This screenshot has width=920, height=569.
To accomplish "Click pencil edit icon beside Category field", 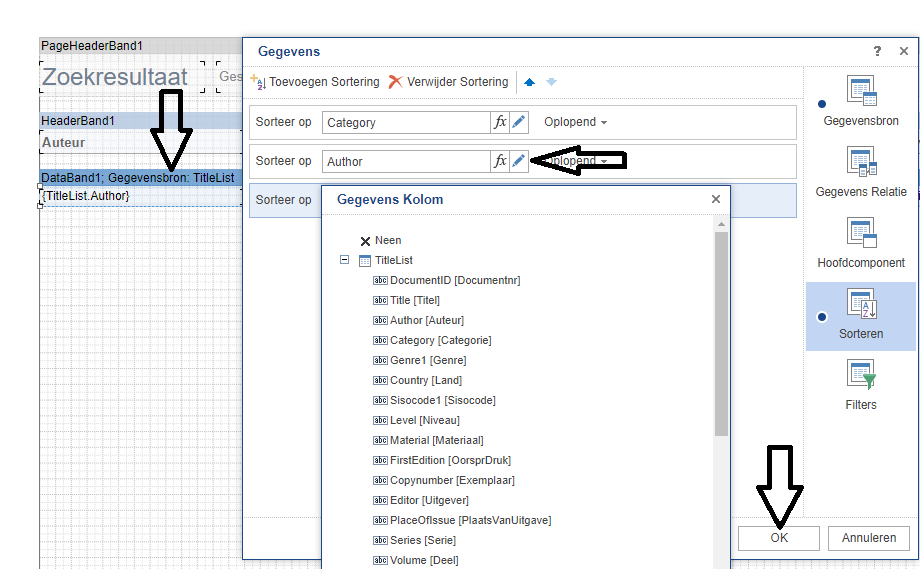I will pyautogui.click(x=518, y=122).
